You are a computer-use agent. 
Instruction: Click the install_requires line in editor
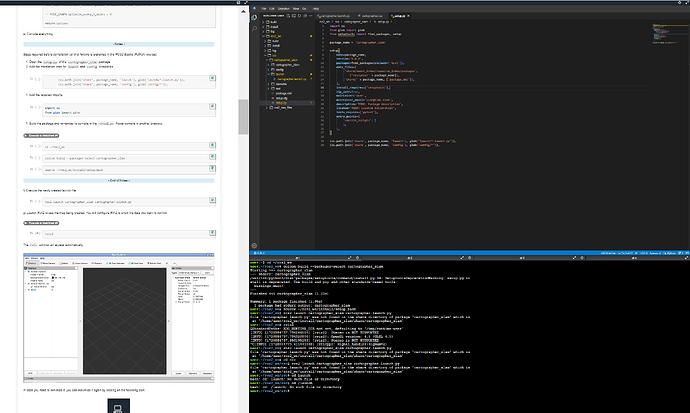tap(363, 88)
